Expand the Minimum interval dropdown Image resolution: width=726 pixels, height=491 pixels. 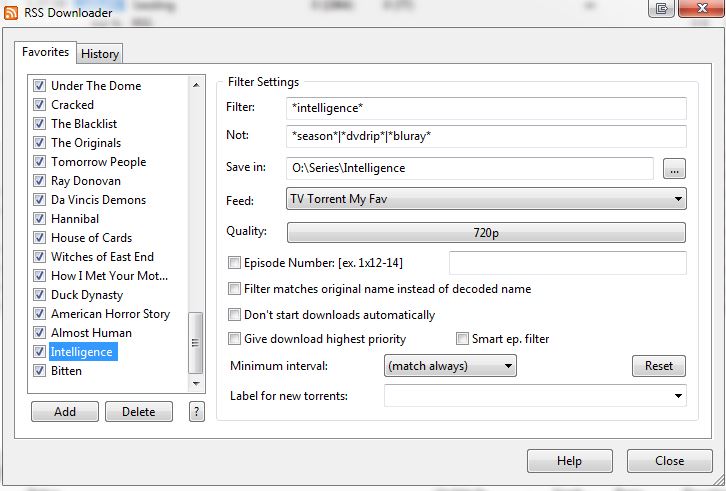pos(450,366)
